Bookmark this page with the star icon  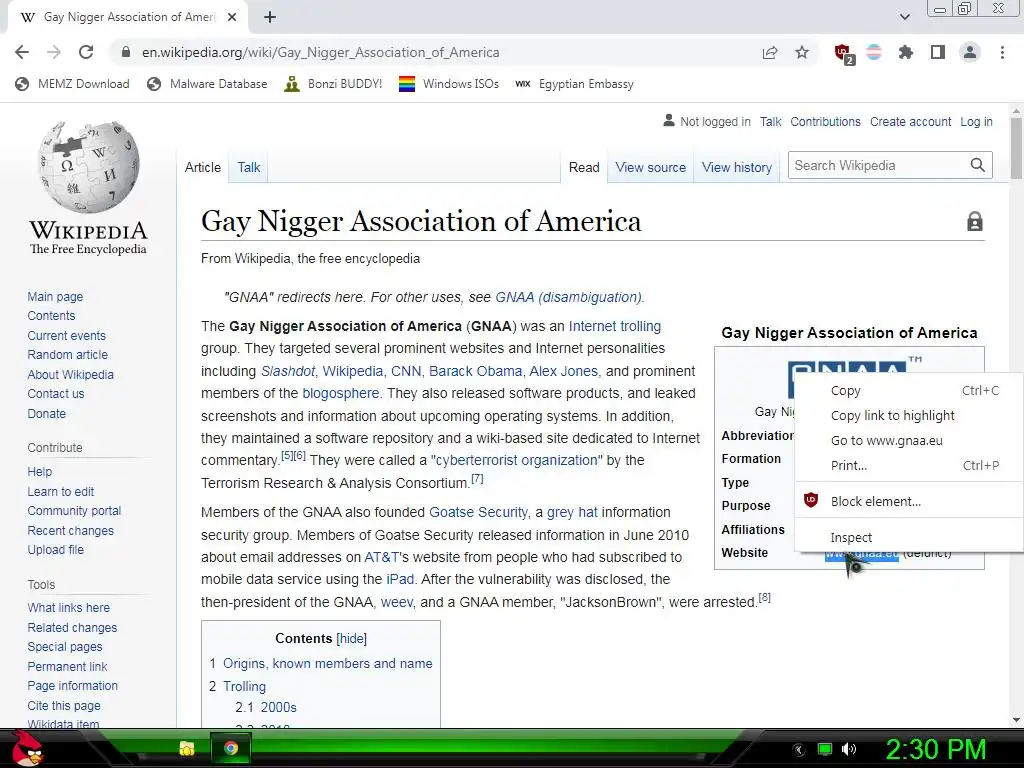(802, 52)
